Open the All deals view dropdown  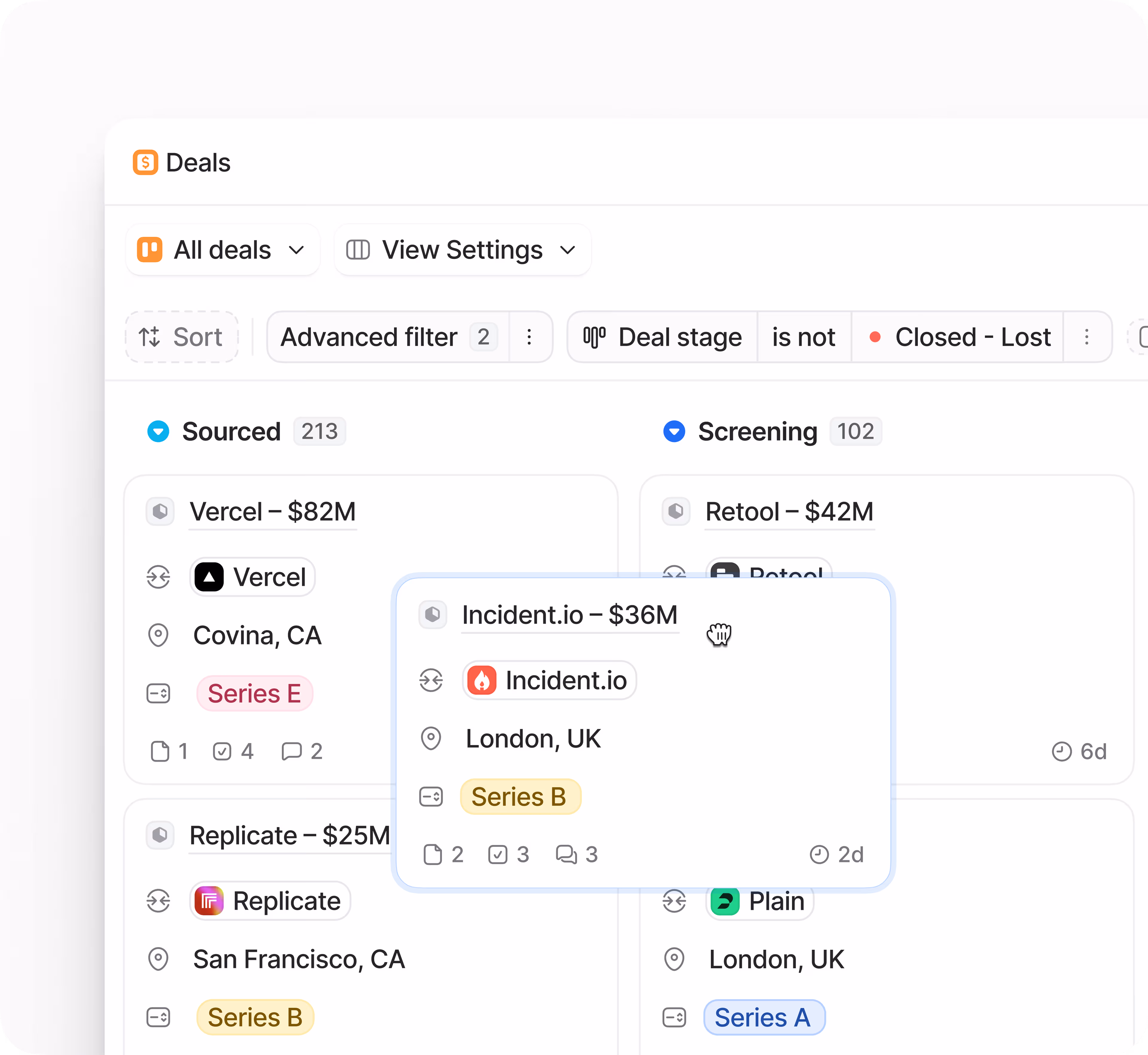222,250
